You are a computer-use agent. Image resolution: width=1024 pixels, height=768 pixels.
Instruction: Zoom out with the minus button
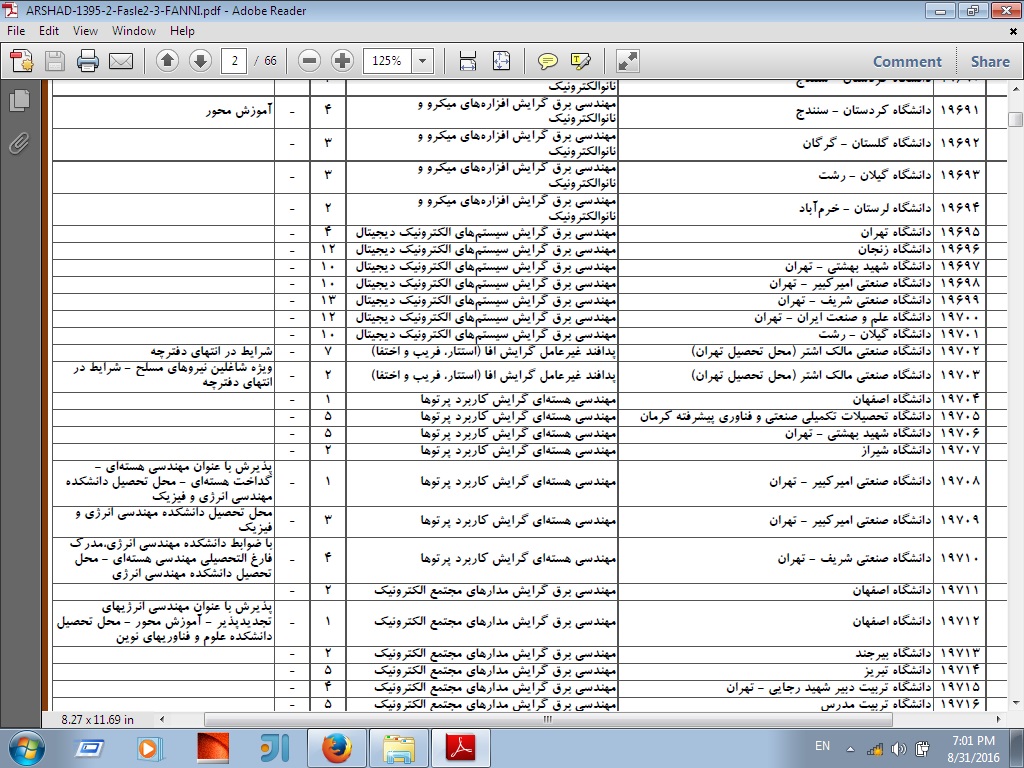click(310, 61)
